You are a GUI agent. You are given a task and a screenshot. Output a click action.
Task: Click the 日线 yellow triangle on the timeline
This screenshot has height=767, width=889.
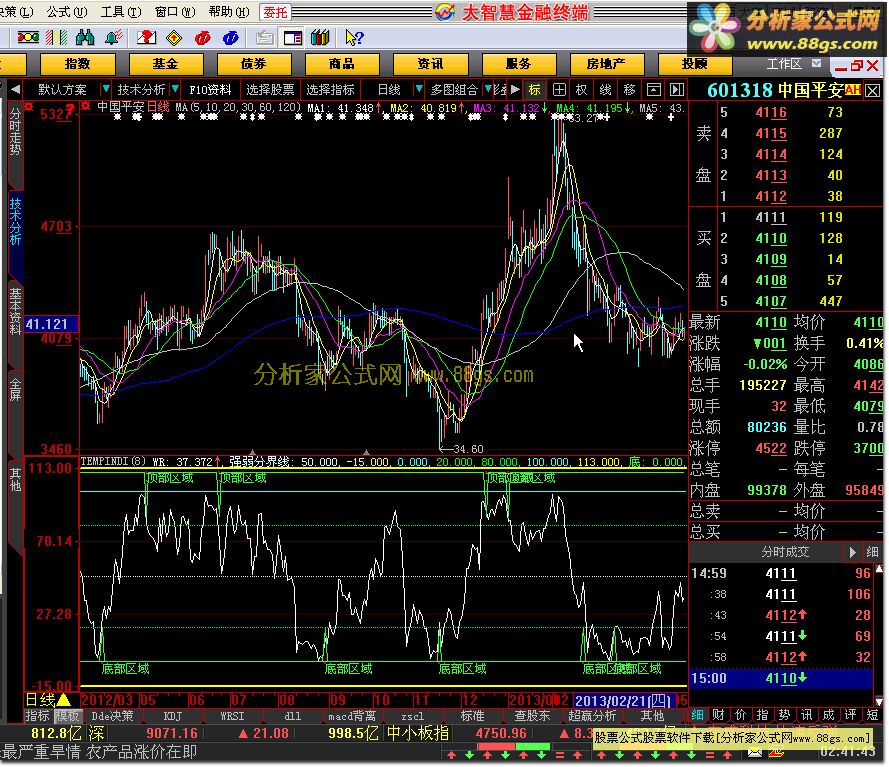[63, 700]
